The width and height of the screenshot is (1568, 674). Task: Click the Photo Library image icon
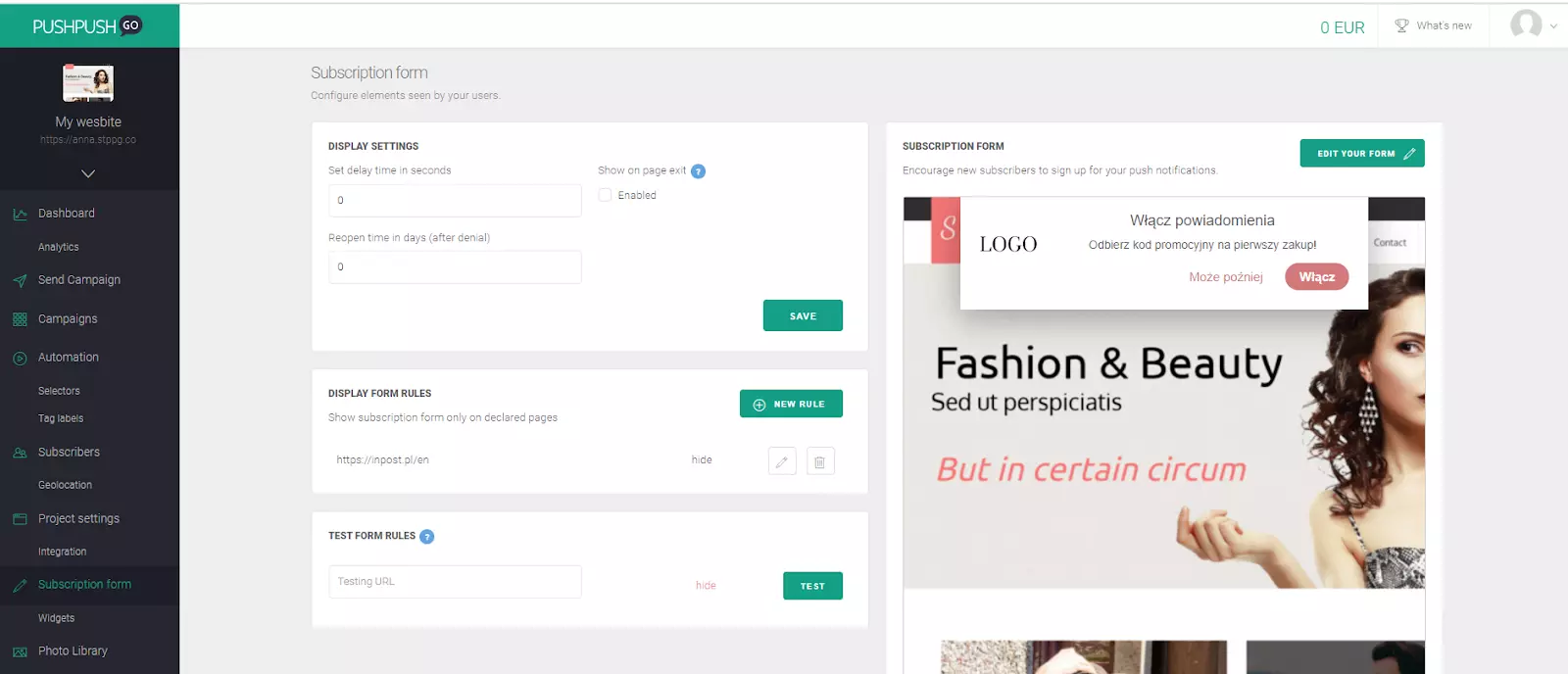[20, 651]
